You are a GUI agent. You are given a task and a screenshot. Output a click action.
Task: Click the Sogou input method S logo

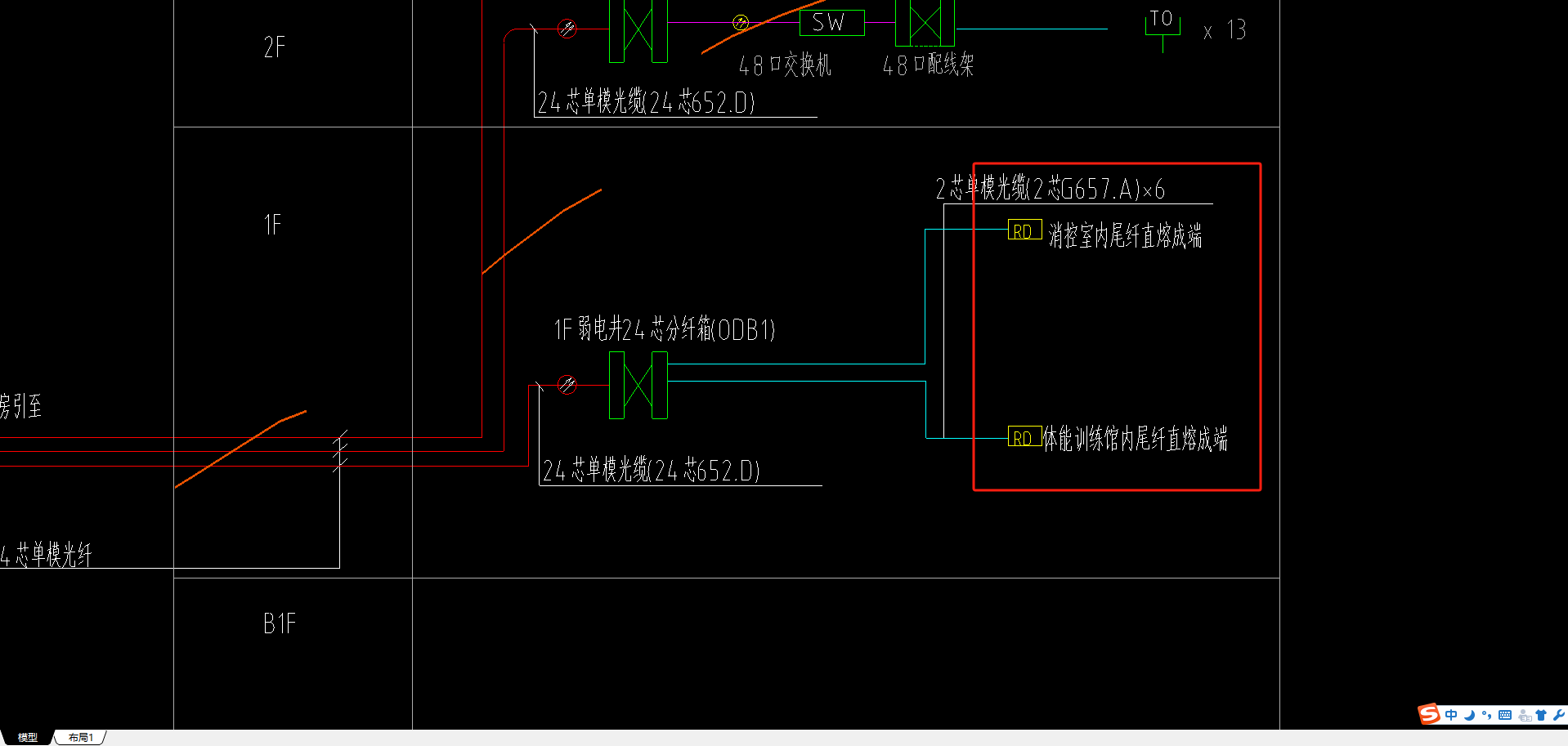pos(1429,714)
